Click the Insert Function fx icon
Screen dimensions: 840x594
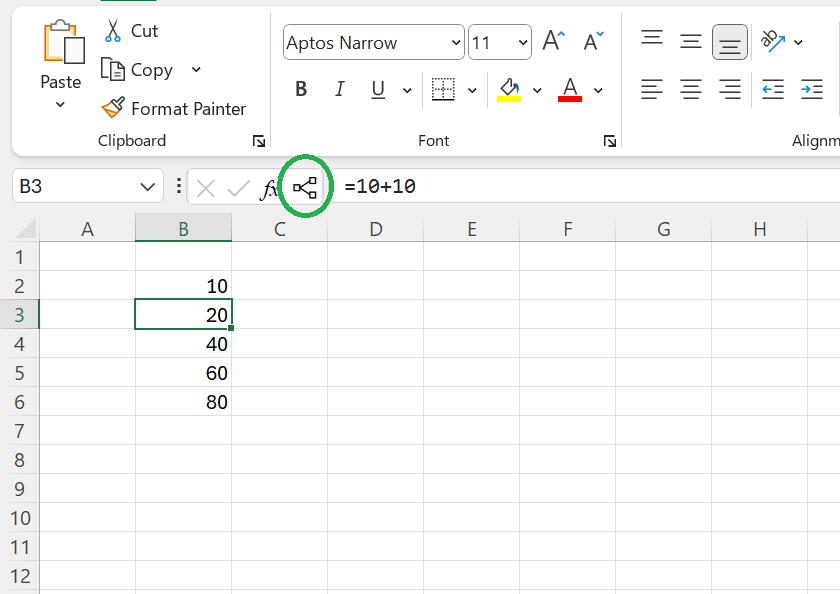point(269,188)
